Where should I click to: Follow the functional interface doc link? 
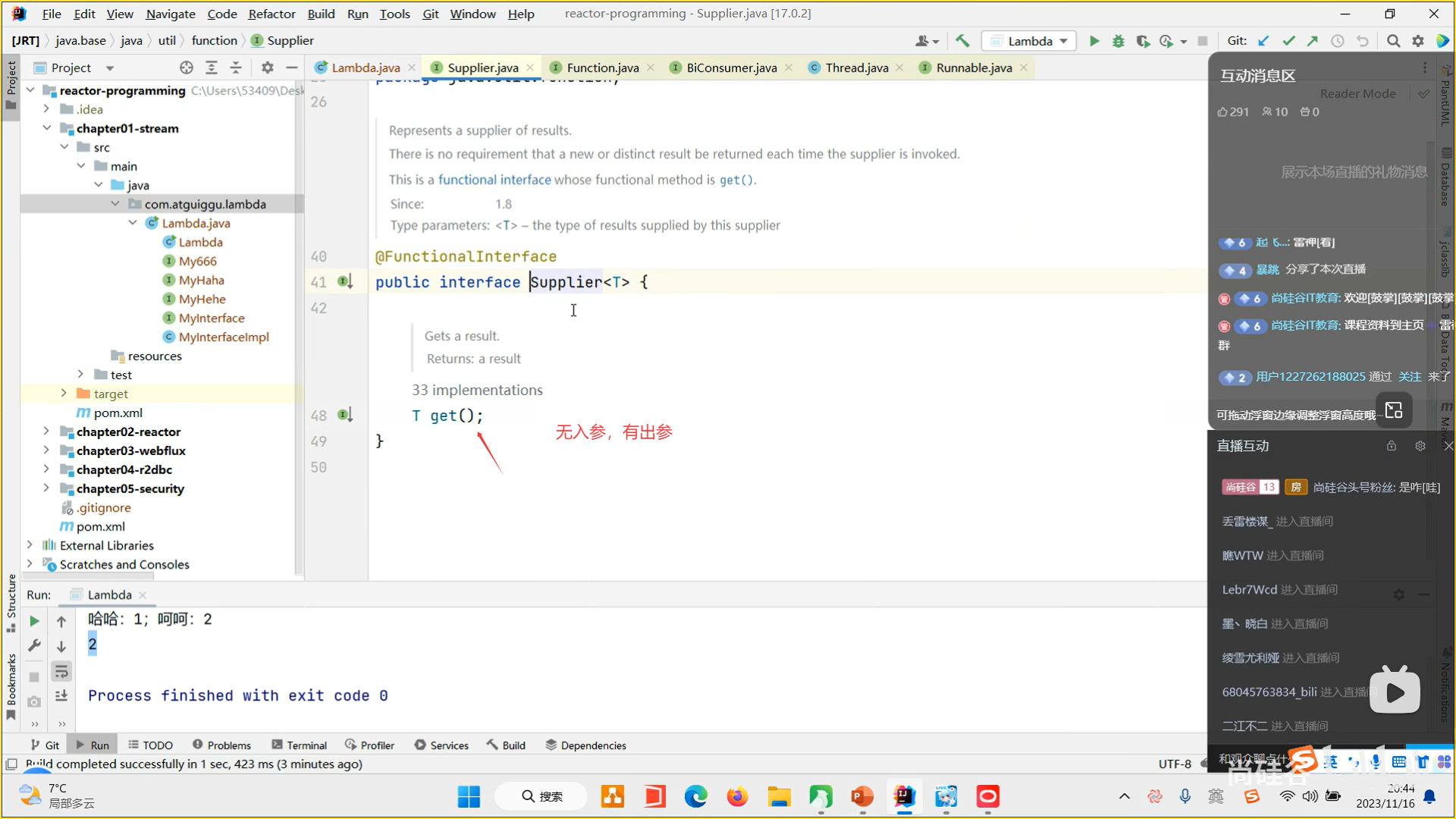click(494, 180)
